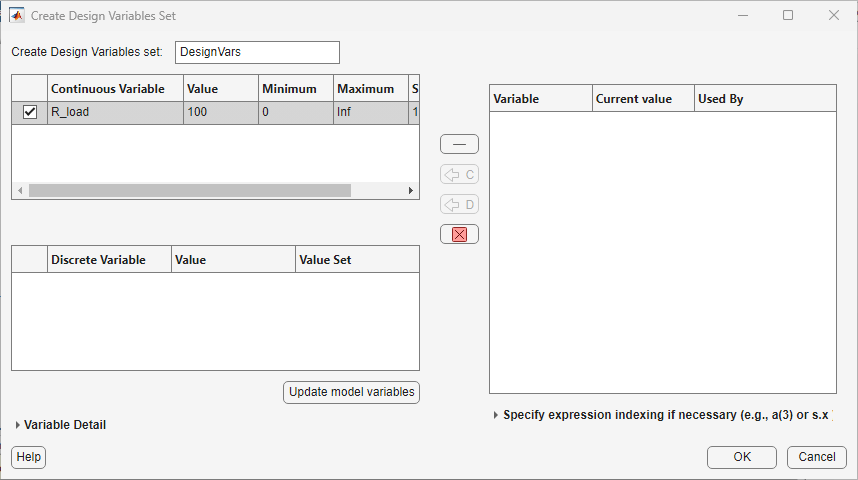Open Help for this dialog

point(29,457)
